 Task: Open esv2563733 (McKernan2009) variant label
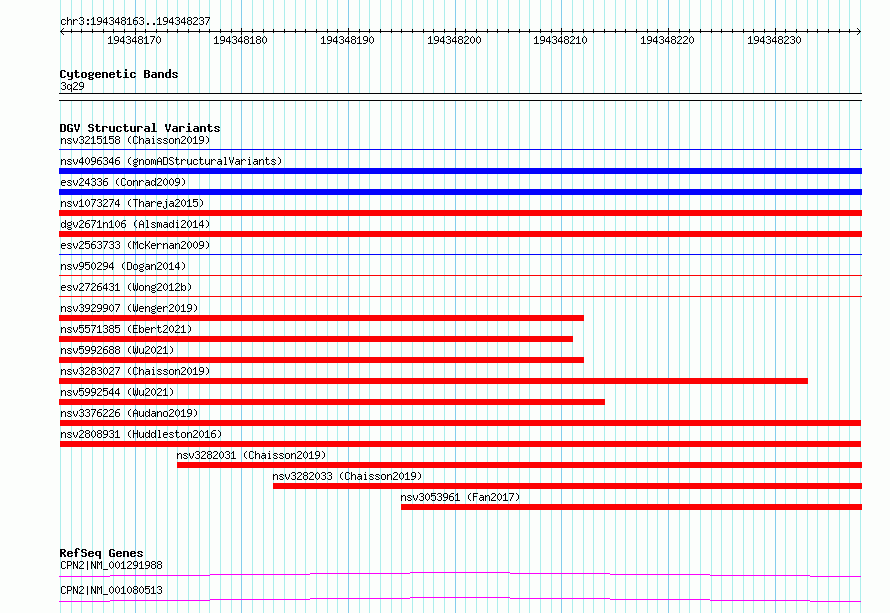pyautogui.click(x=135, y=245)
